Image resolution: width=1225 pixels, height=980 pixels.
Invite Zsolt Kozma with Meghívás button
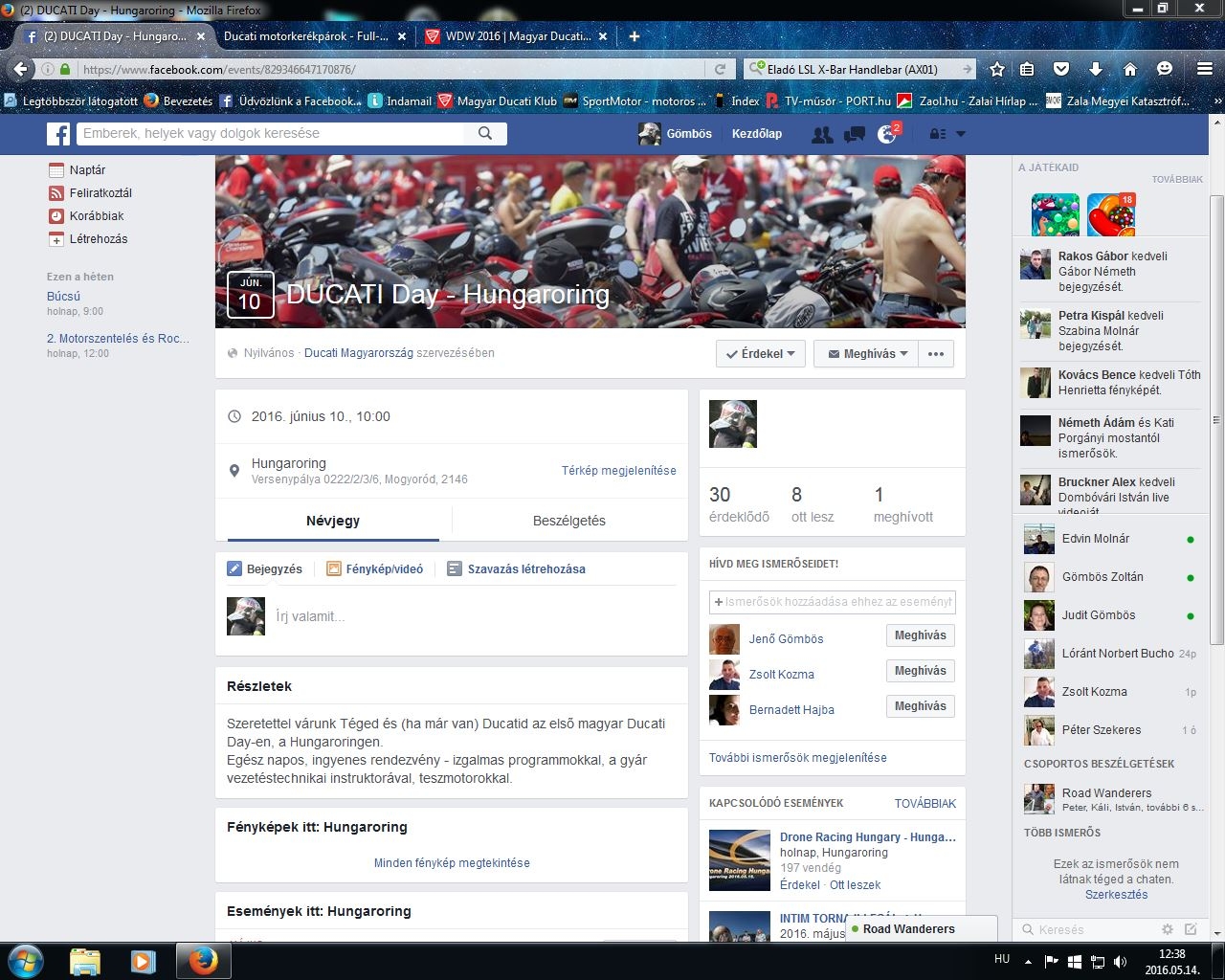coord(920,671)
